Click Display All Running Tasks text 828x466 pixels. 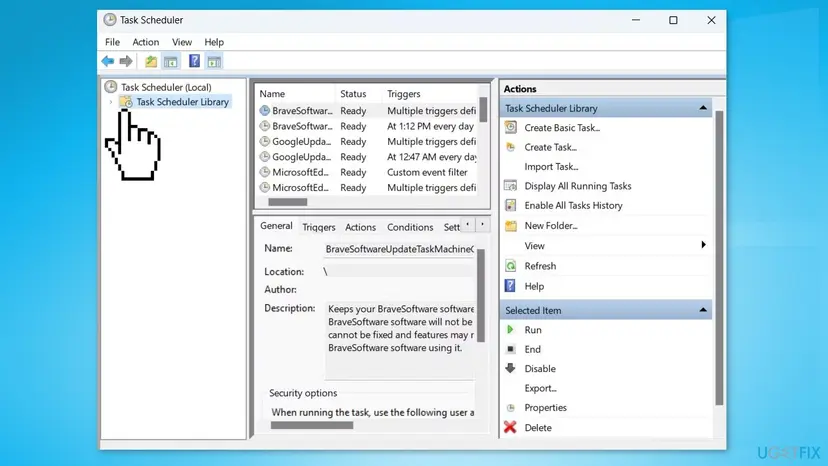578,185
